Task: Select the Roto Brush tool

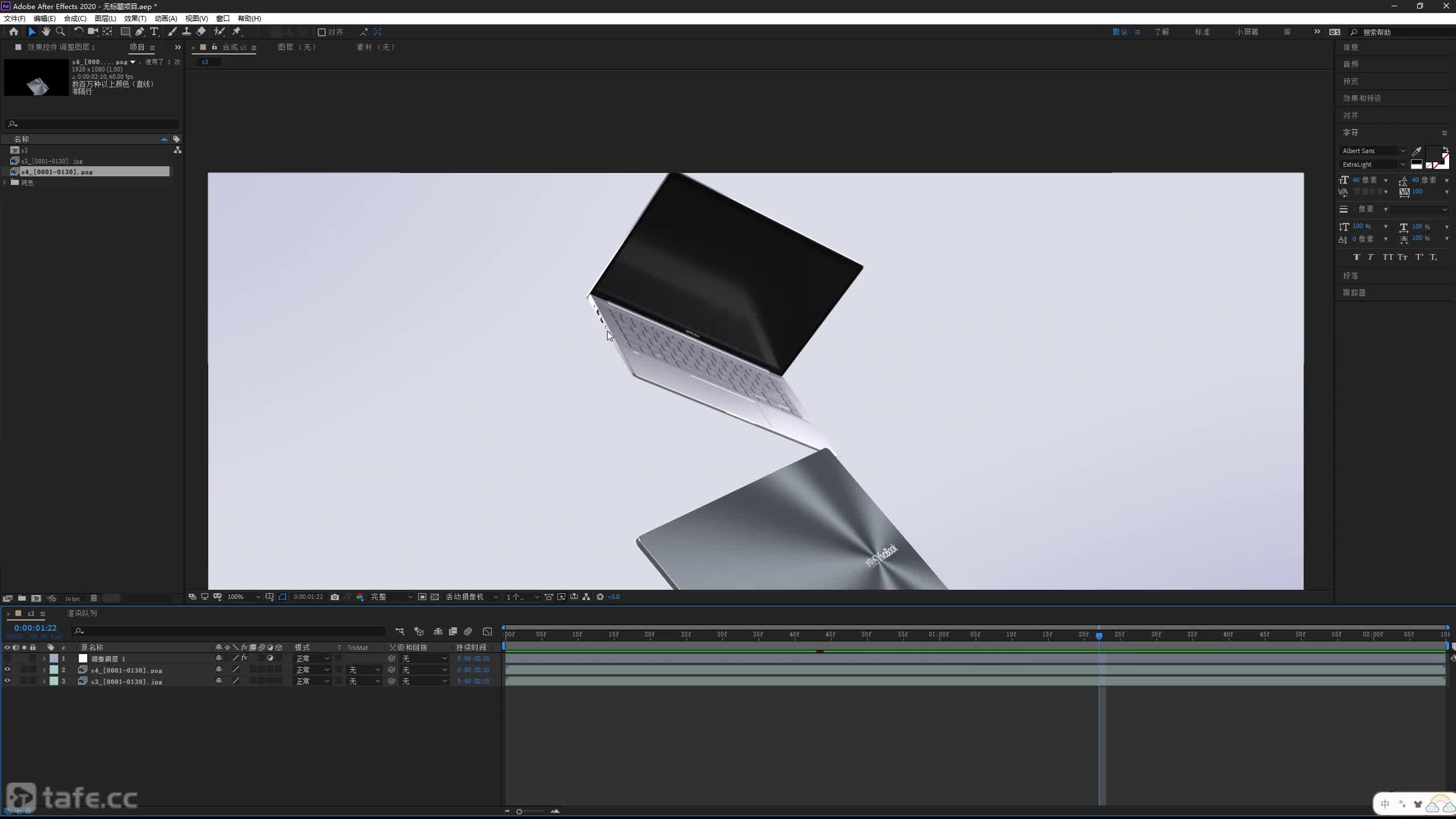Action: (x=219, y=32)
